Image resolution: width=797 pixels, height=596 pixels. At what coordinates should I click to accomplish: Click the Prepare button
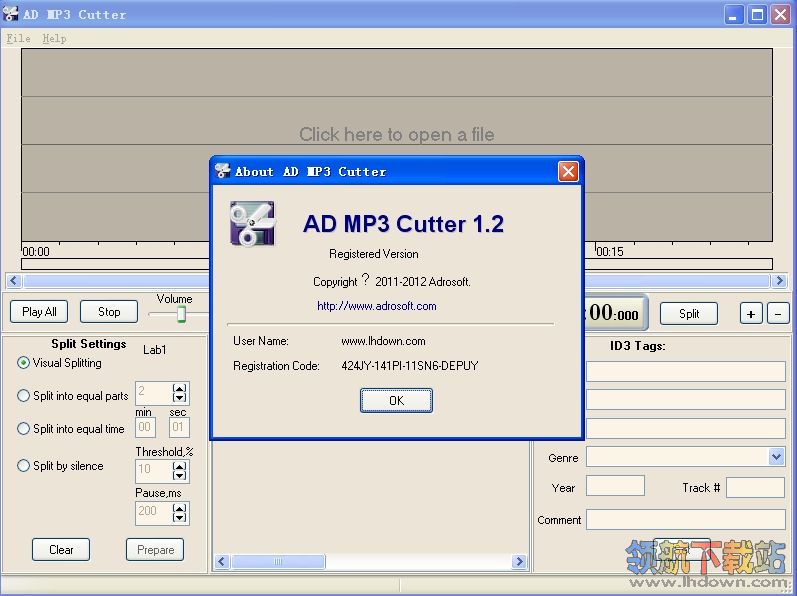(x=155, y=550)
